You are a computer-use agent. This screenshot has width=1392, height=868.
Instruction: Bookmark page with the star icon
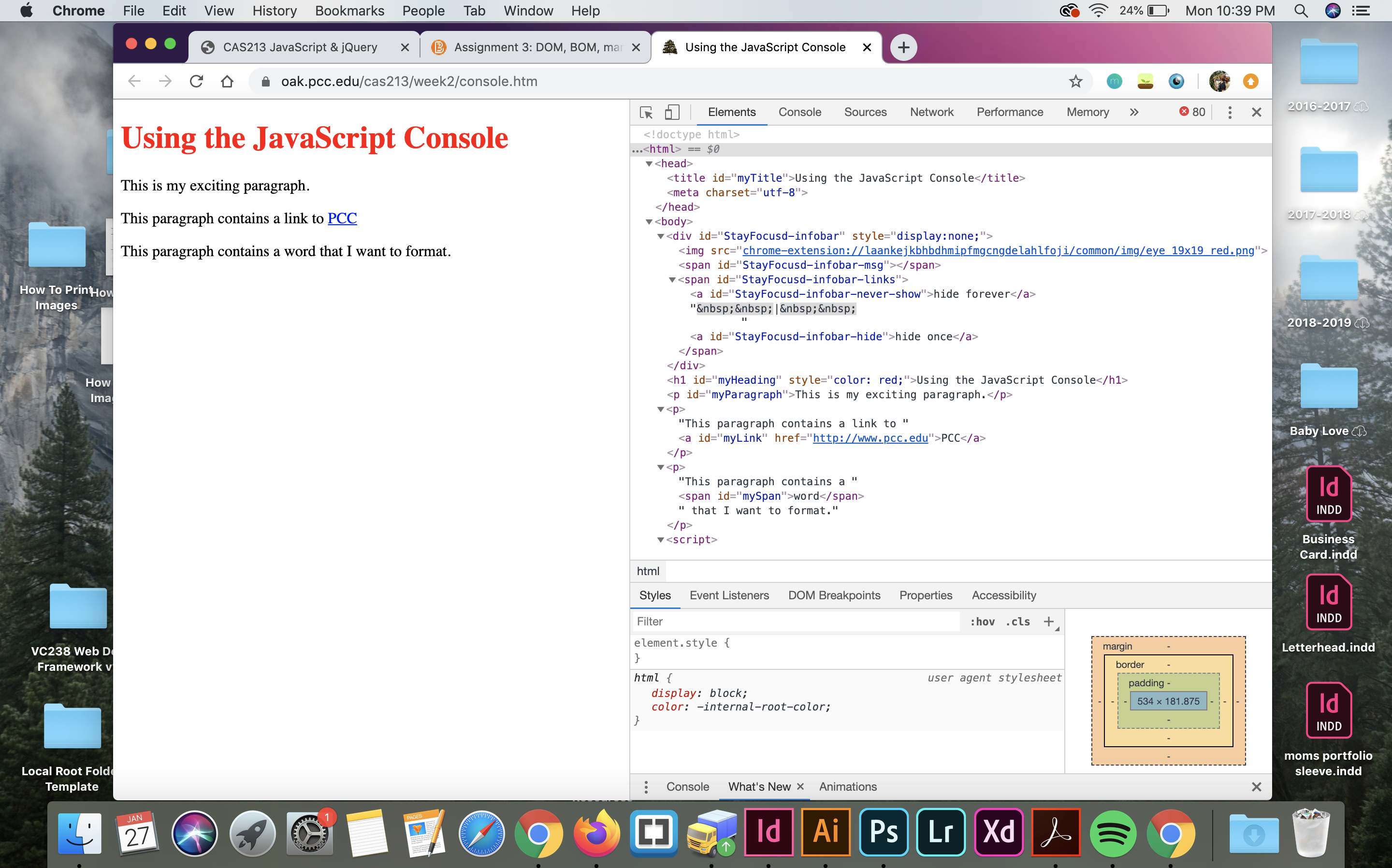(1075, 82)
